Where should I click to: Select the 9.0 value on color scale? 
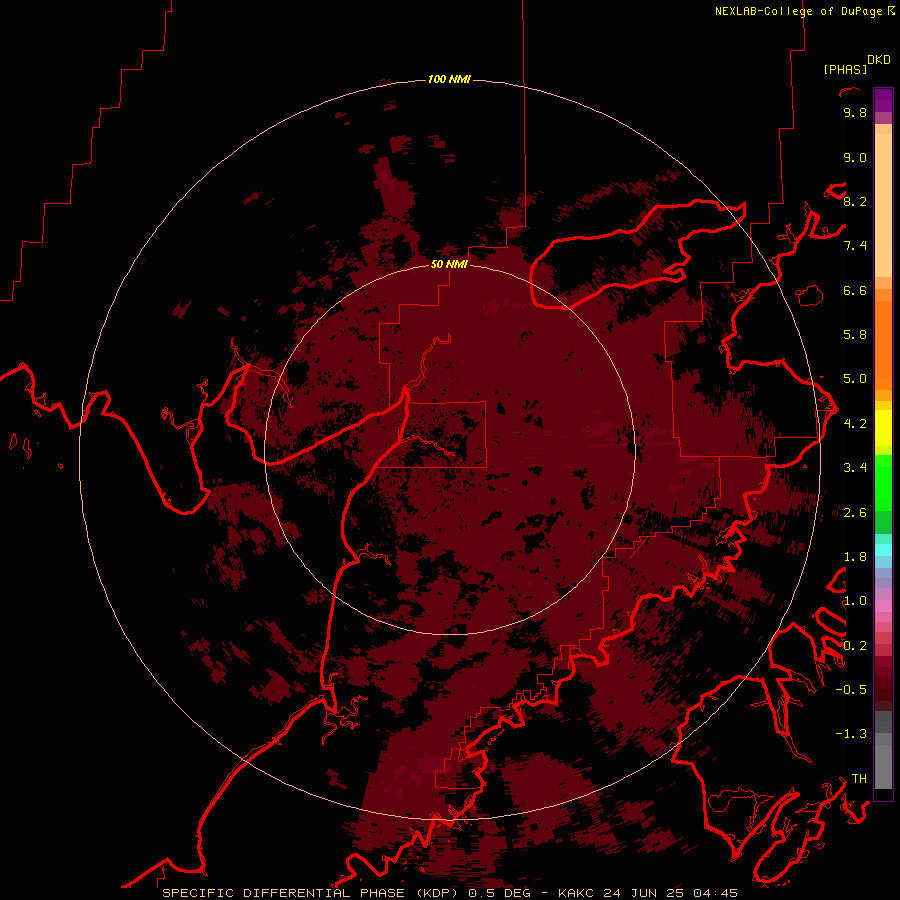click(x=855, y=157)
